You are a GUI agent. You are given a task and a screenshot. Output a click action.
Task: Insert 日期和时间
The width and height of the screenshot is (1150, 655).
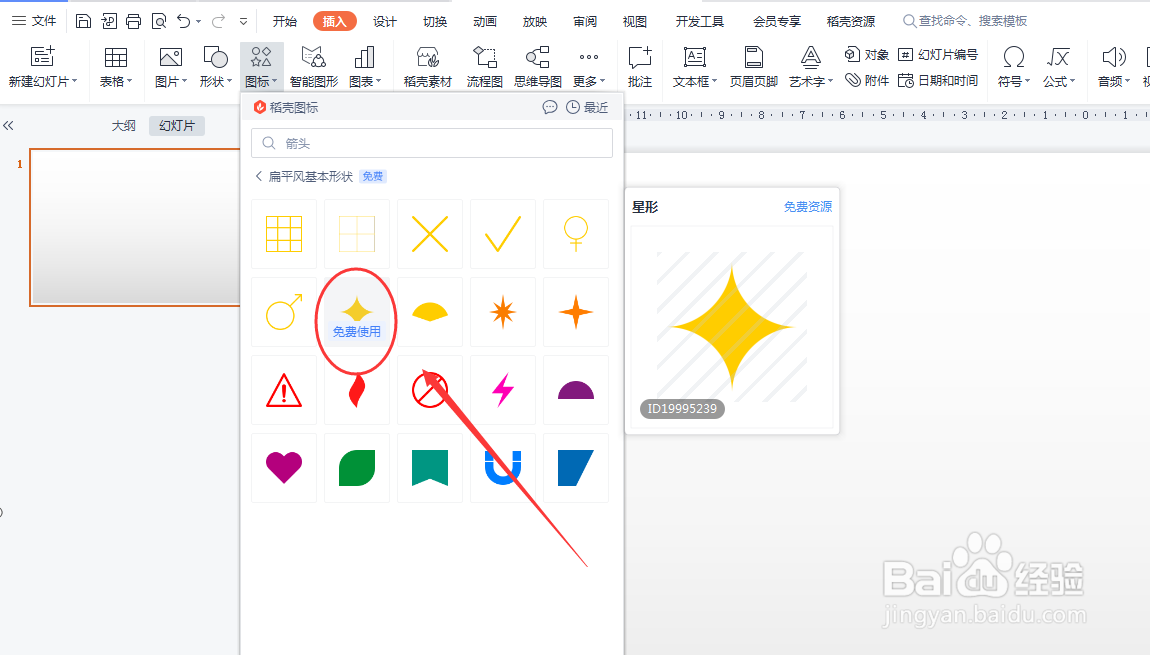coord(937,80)
